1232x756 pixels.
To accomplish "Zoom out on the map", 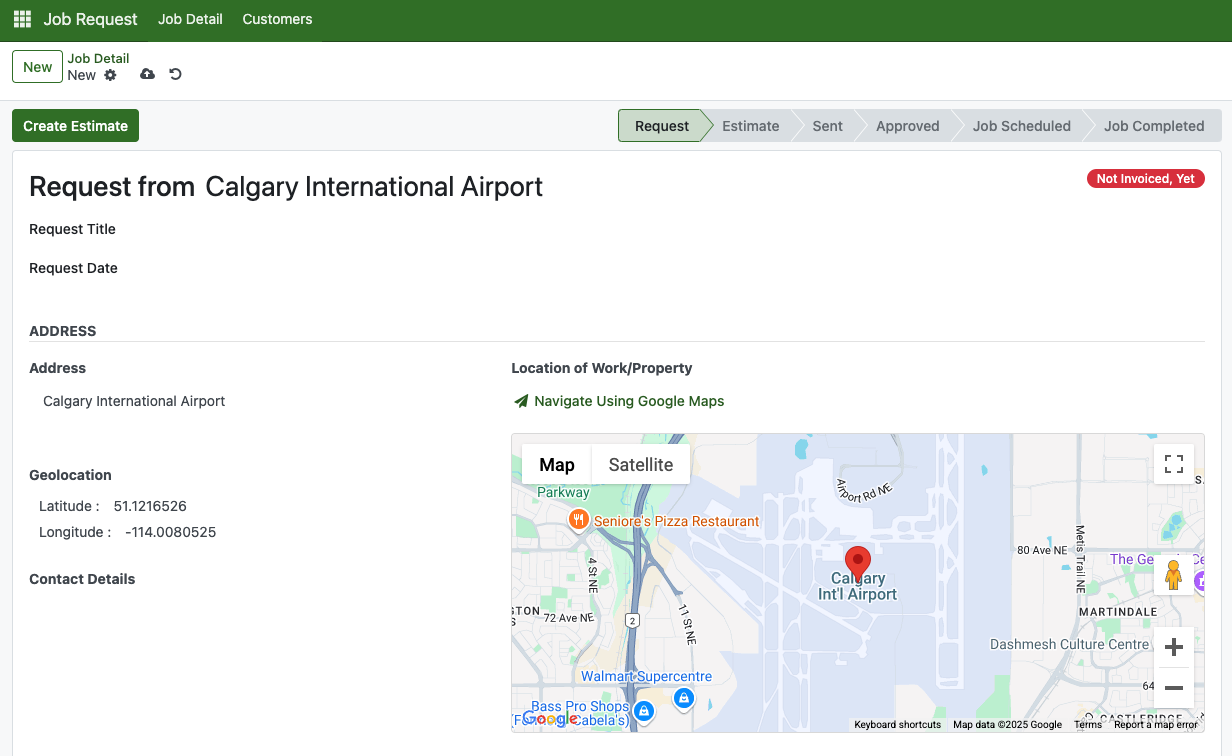I will click(1173, 688).
